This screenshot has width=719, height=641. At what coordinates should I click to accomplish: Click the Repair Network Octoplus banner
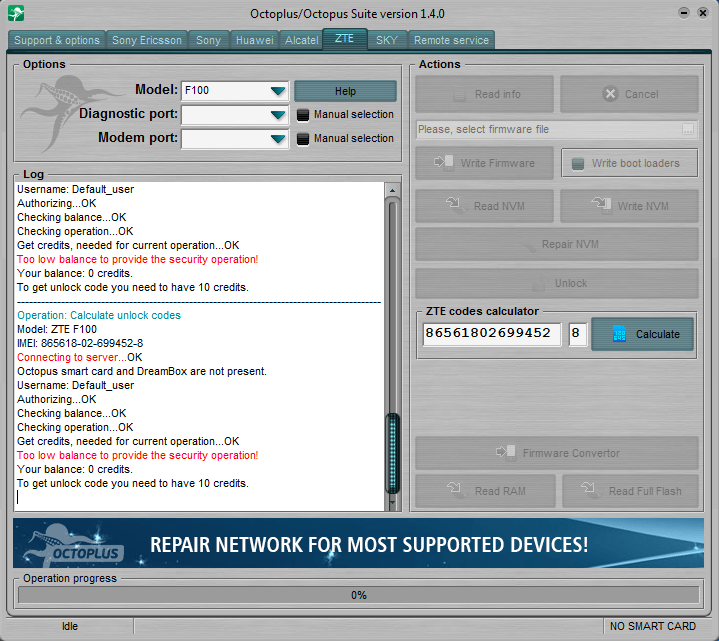[x=359, y=543]
